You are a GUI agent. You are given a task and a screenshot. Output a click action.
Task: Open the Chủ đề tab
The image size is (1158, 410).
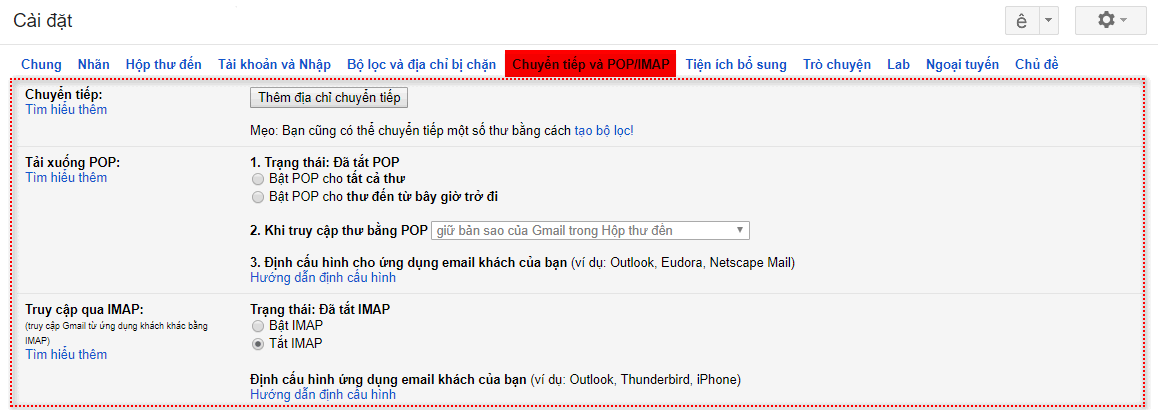pos(1037,64)
